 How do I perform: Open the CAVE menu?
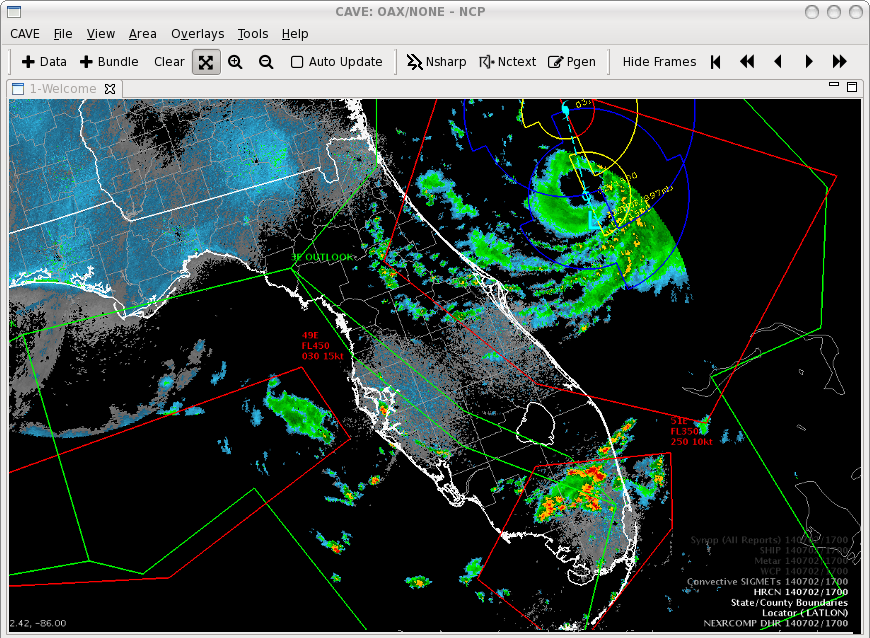[x=25, y=34]
